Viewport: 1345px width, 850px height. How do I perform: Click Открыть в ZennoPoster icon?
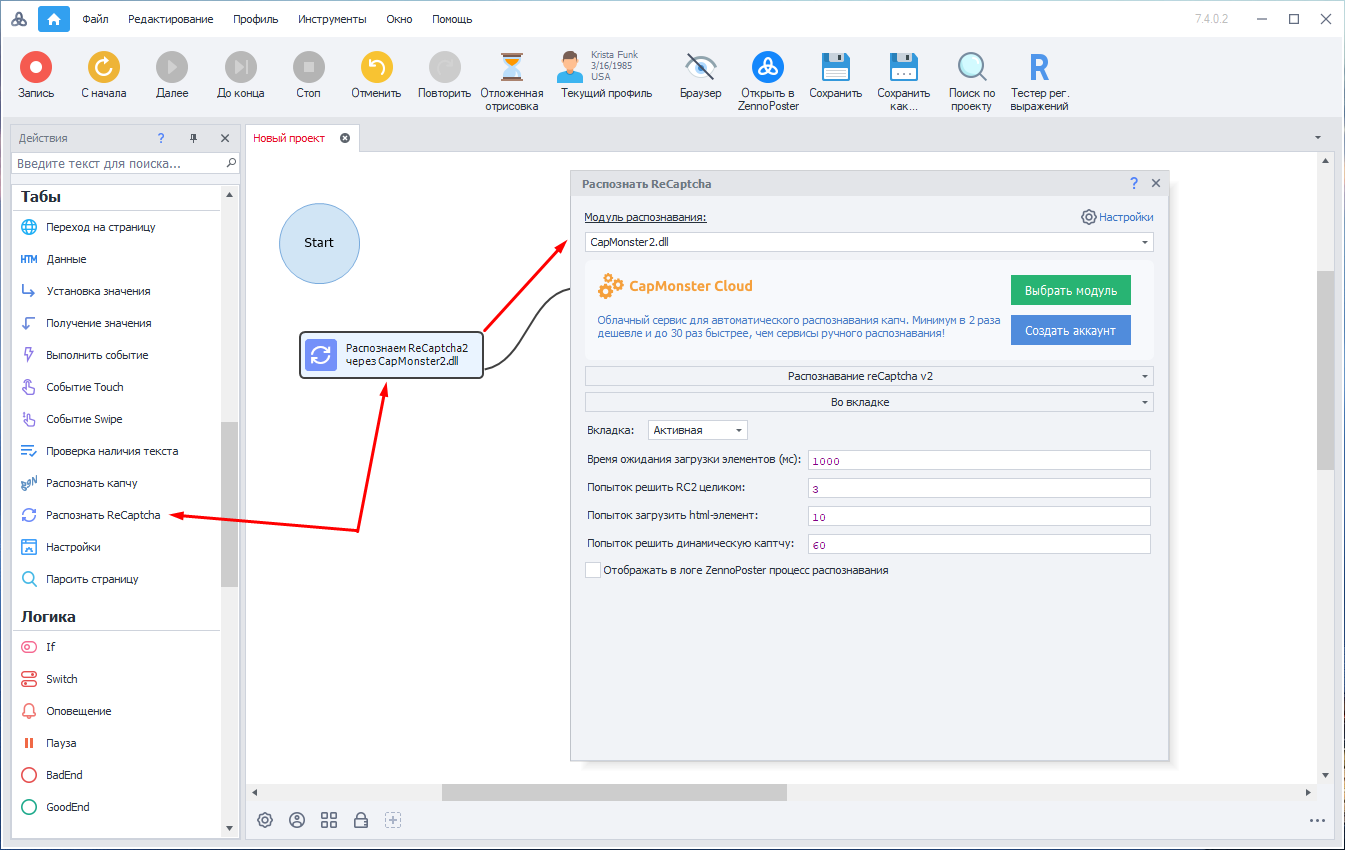click(x=768, y=68)
